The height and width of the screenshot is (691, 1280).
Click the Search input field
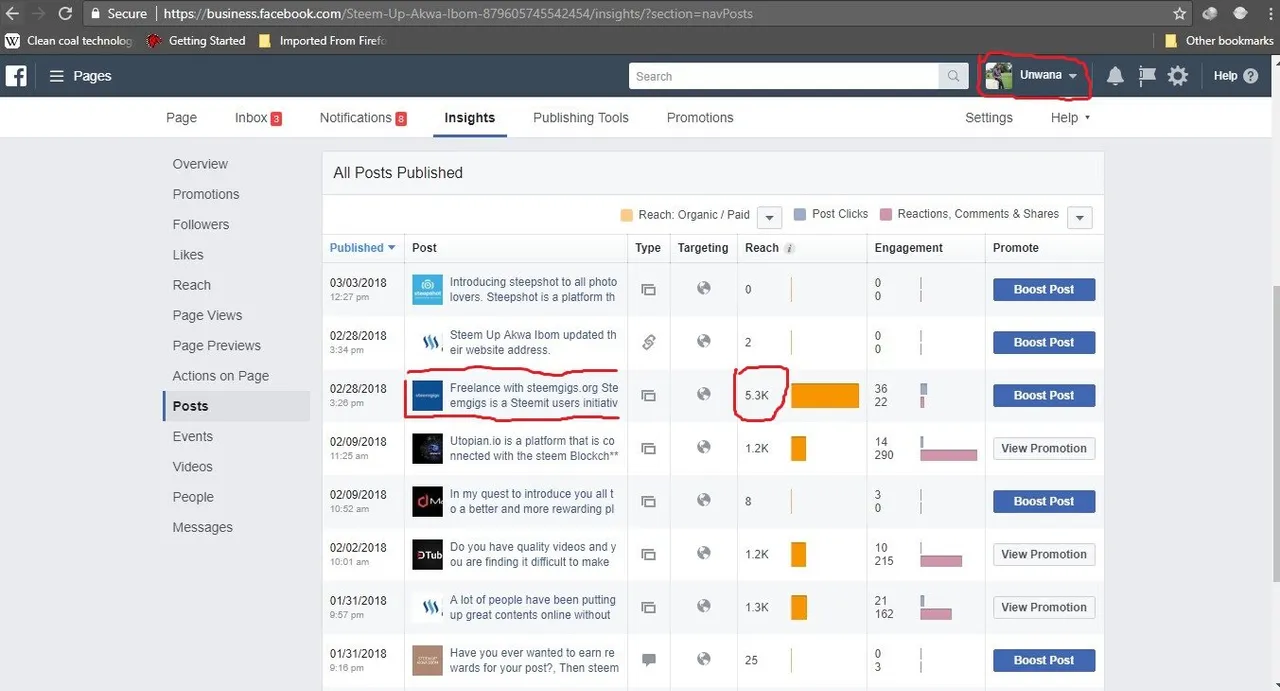point(785,76)
